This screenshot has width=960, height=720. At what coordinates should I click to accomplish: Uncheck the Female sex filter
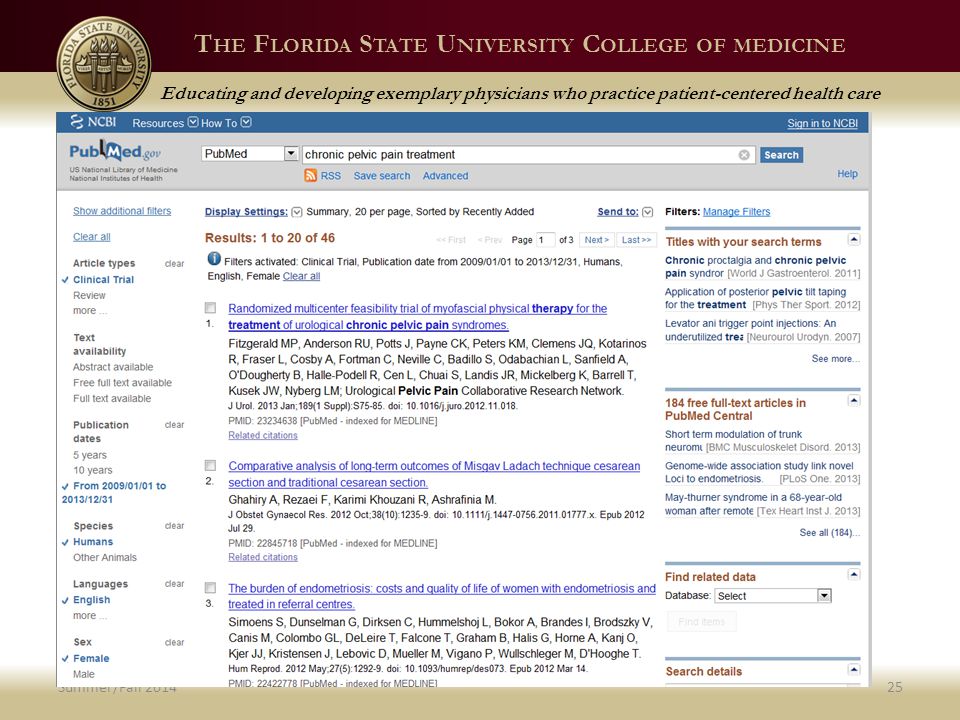(x=91, y=658)
